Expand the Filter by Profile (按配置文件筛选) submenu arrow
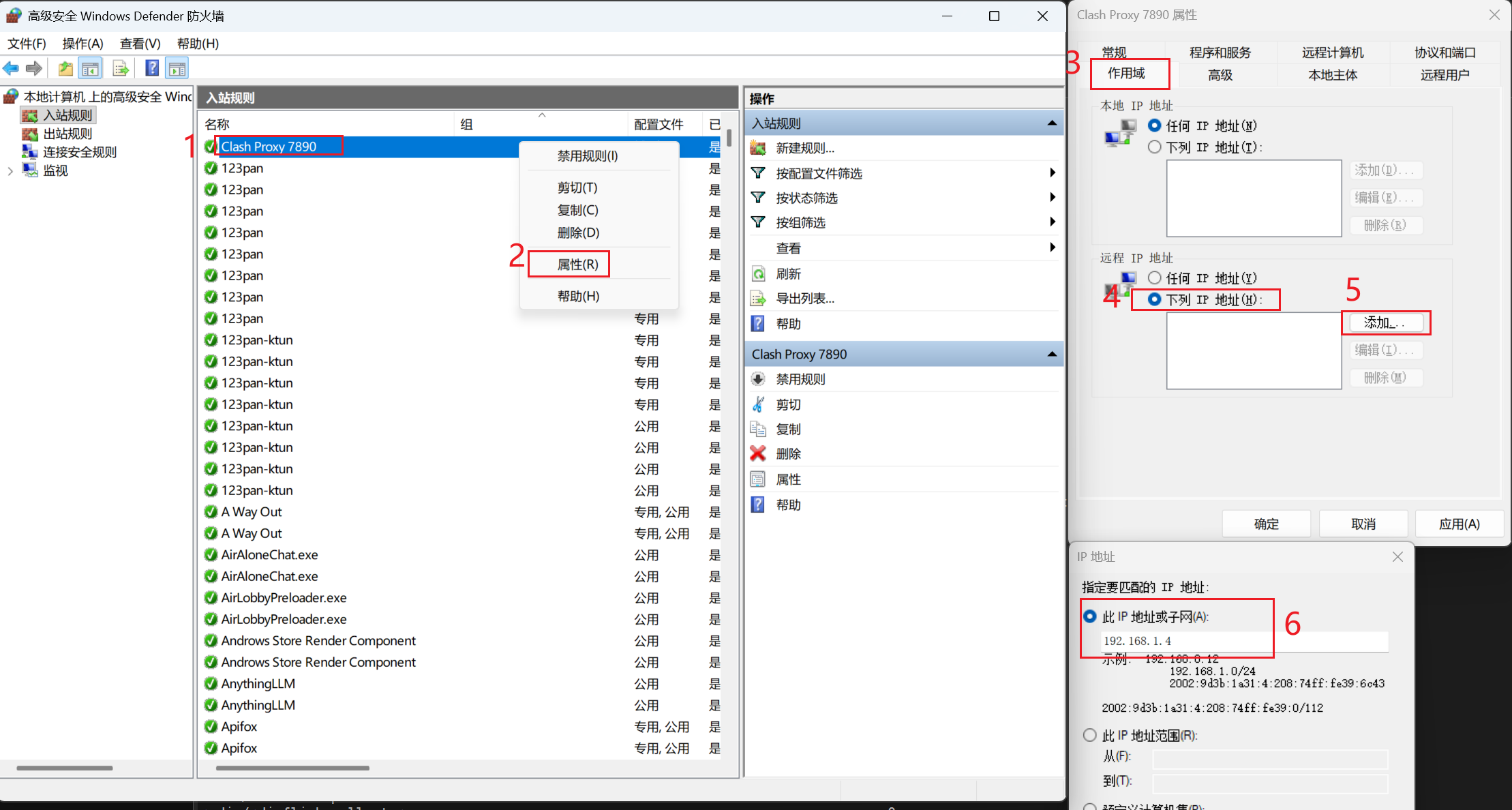 click(x=1053, y=173)
